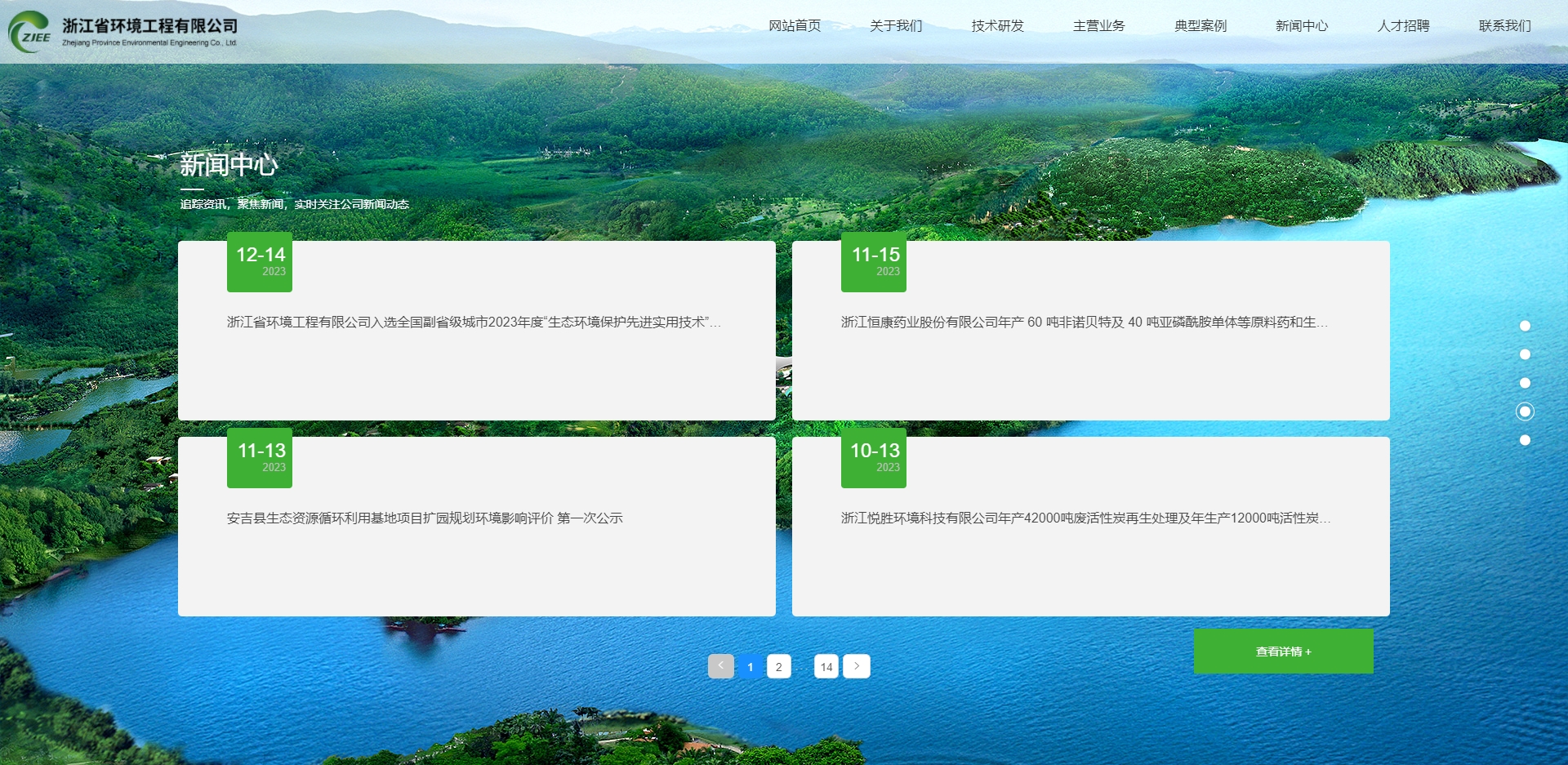The width and height of the screenshot is (1568, 765).
Task: Click the previous page arrow in pagination
Action: [721, 666]
